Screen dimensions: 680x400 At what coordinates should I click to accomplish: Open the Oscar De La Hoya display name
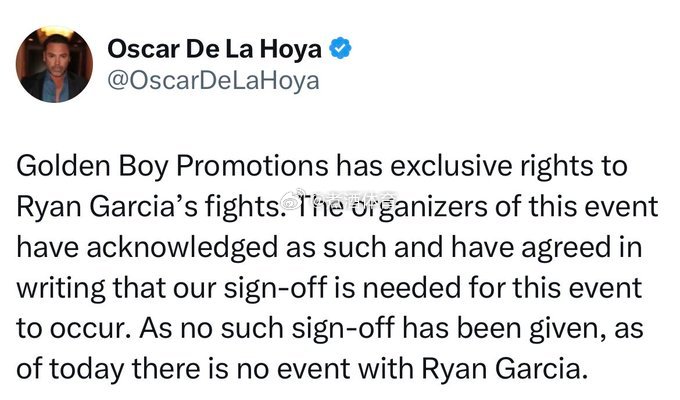tap(214, 49)
